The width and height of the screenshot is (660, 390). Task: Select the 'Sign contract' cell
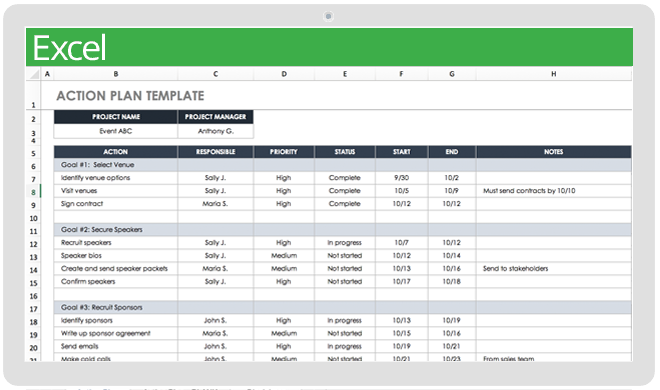pos(116,204)
